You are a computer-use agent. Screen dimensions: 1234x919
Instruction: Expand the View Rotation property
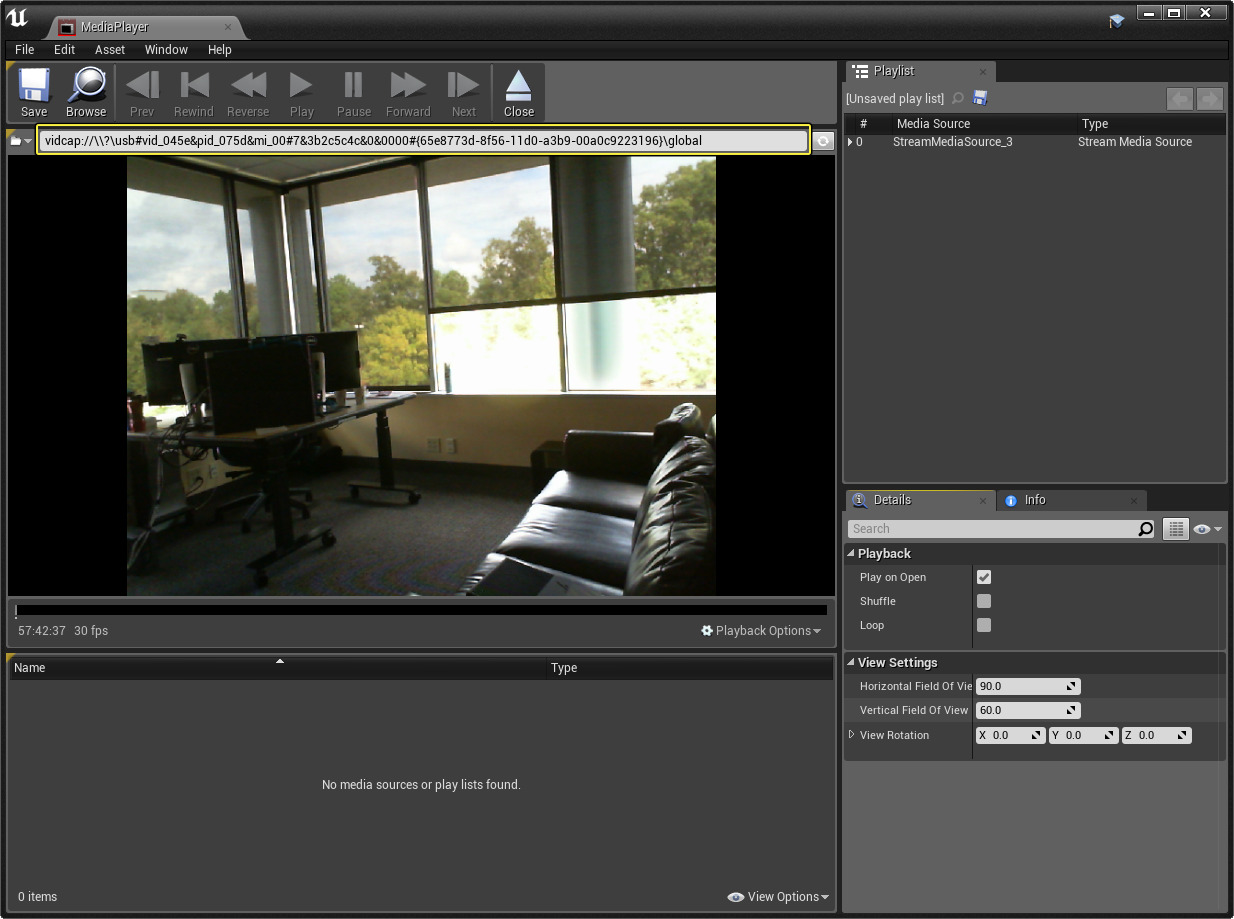(852, 735)
